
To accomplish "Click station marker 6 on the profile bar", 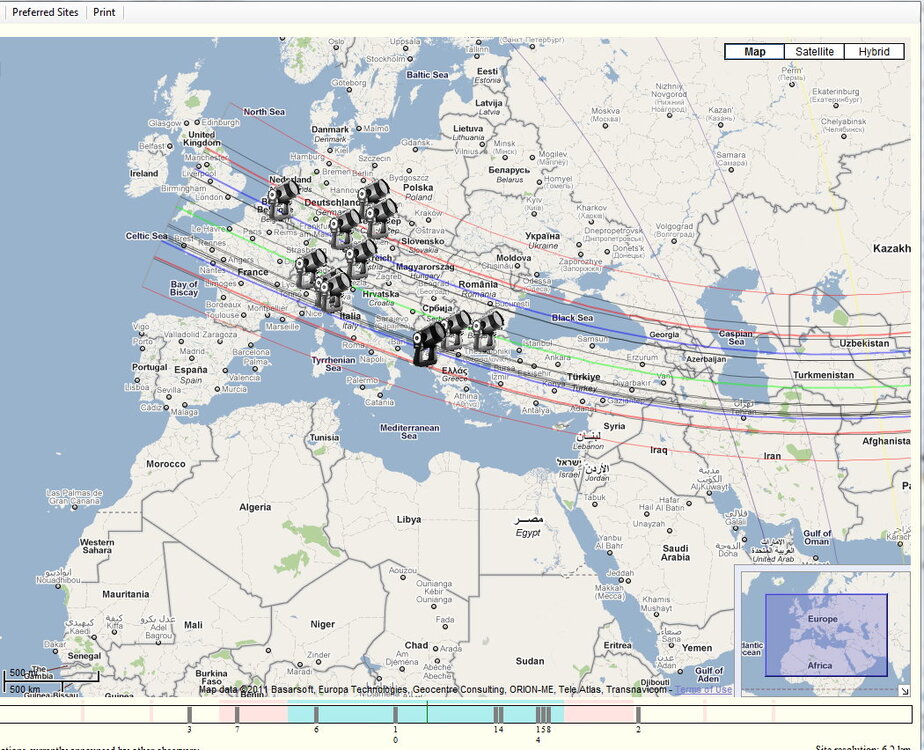I will pyautogui.click(x=316, y=714).
